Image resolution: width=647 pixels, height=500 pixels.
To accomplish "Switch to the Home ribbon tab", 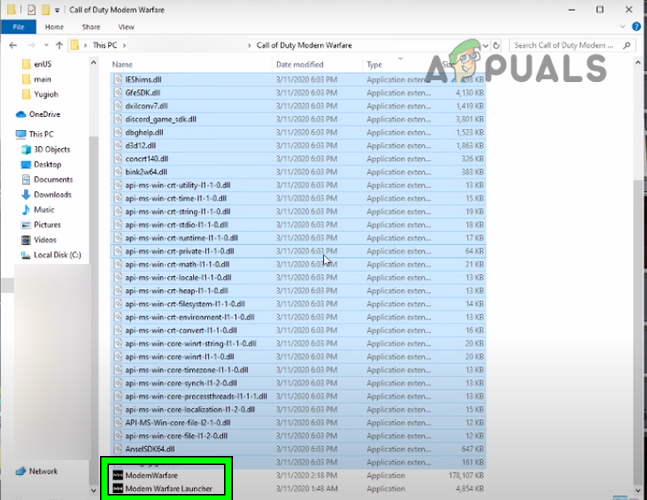I will (x=54, y=27).
